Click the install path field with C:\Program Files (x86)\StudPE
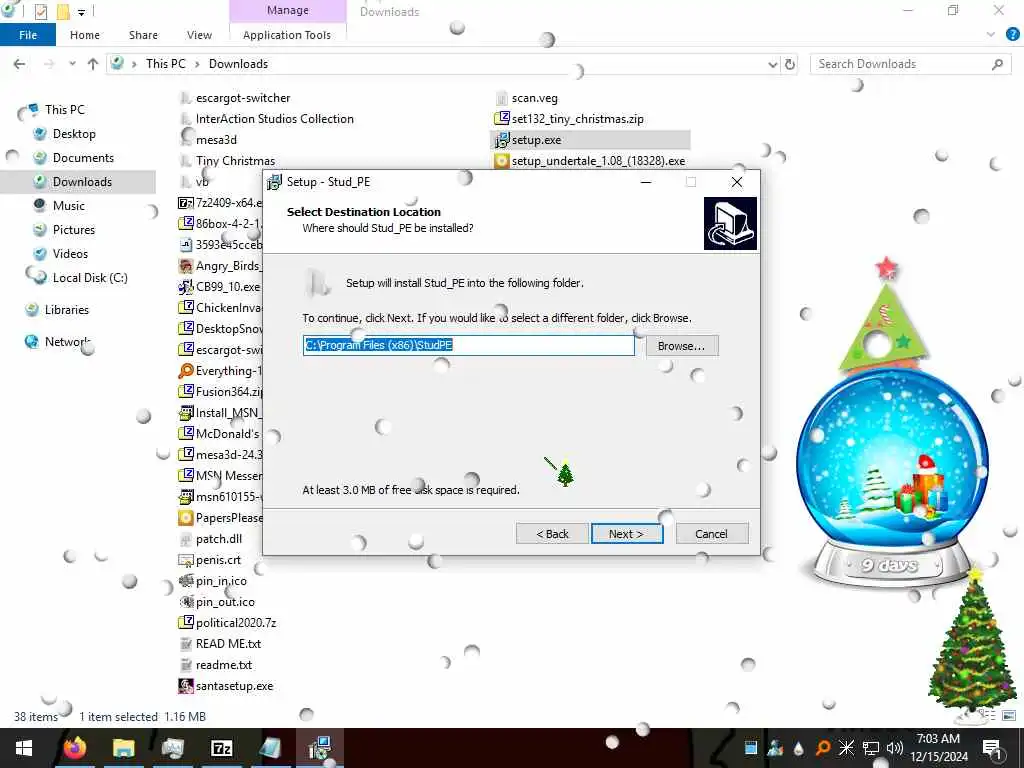 (x=468, y=345)
